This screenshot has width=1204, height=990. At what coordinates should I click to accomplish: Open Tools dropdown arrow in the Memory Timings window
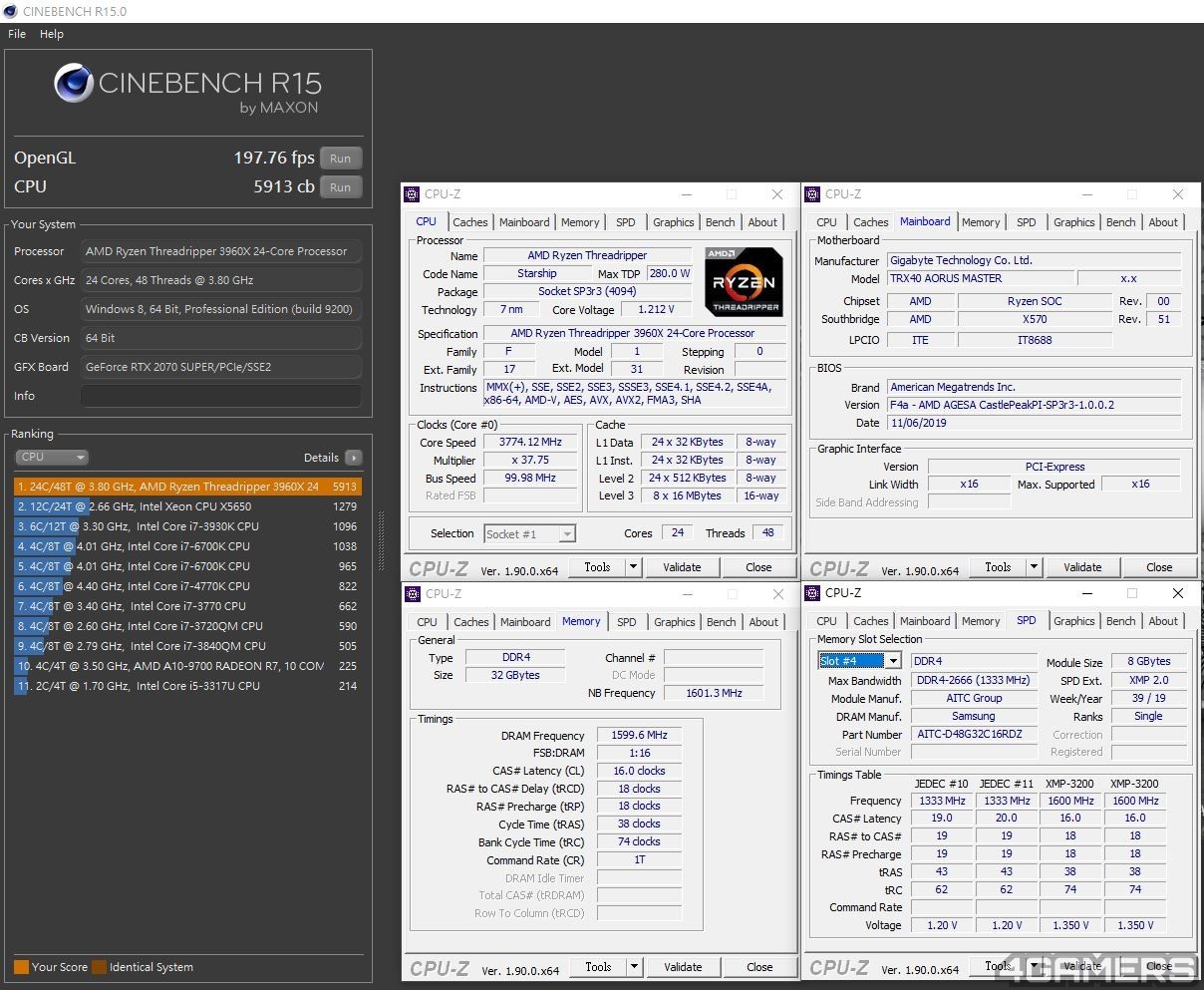[634, 967]
